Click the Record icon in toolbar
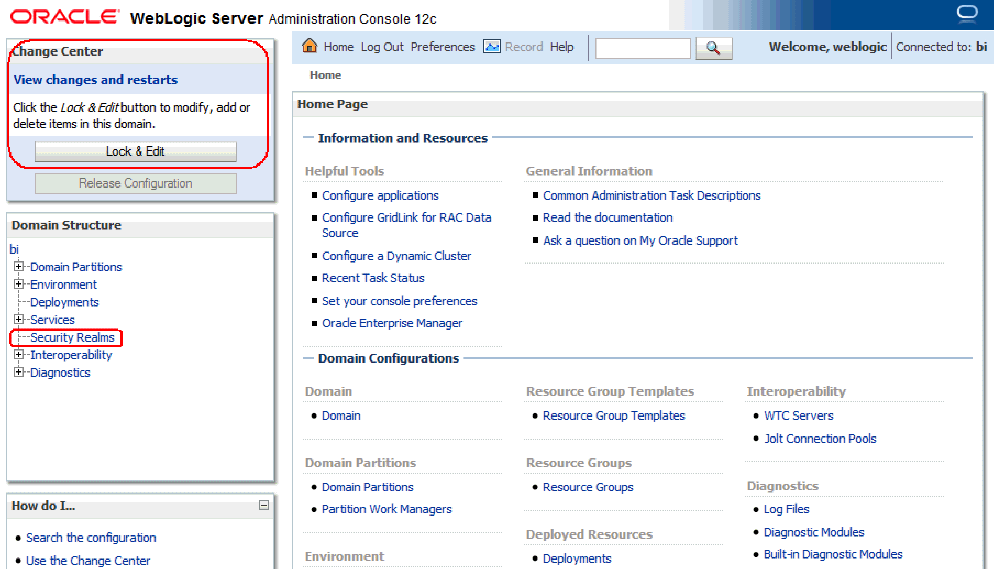This screenshot has width=994, height=569. pos(492,46)
